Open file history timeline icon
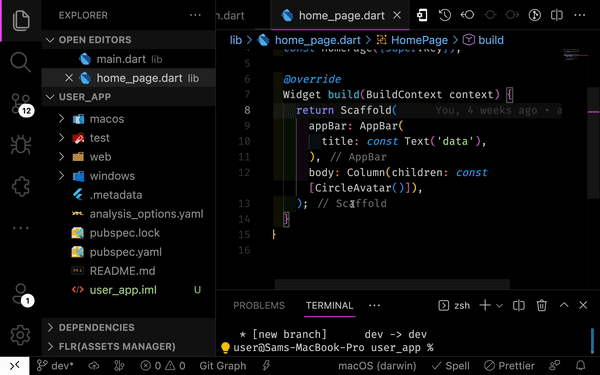 (x=445, y=15)
